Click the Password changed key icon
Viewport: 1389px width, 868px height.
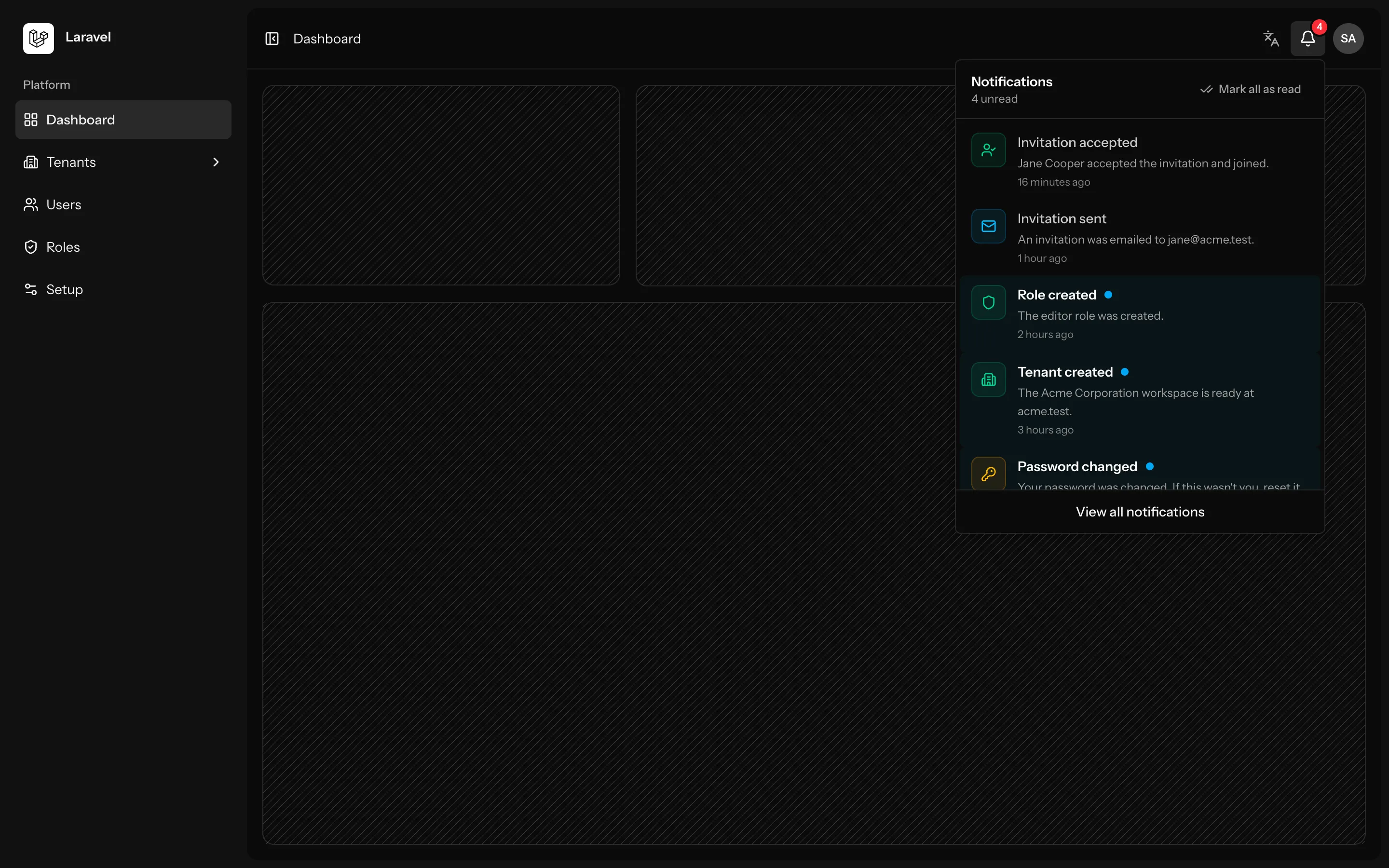click(x=988, y=473)
